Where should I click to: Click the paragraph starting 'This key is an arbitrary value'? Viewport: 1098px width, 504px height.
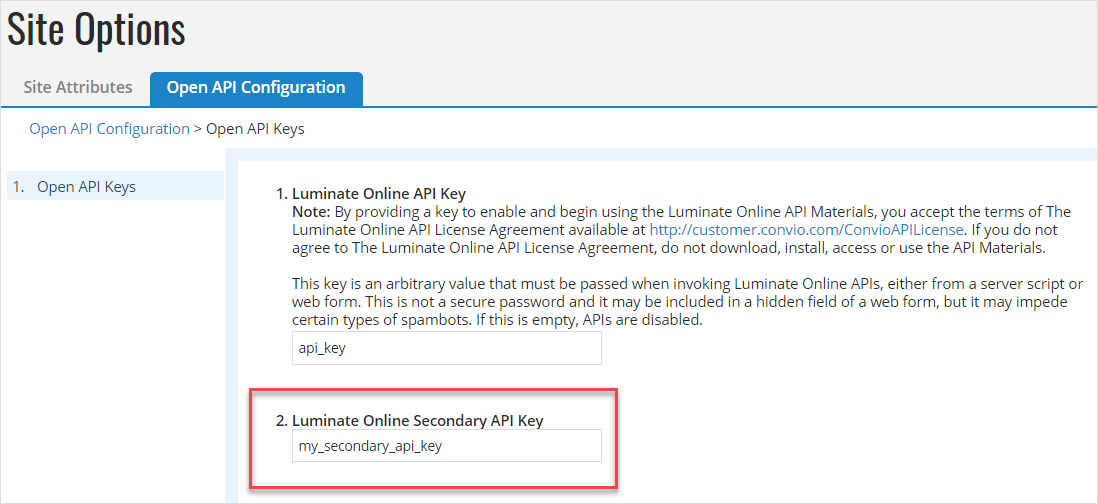point(688,303)
